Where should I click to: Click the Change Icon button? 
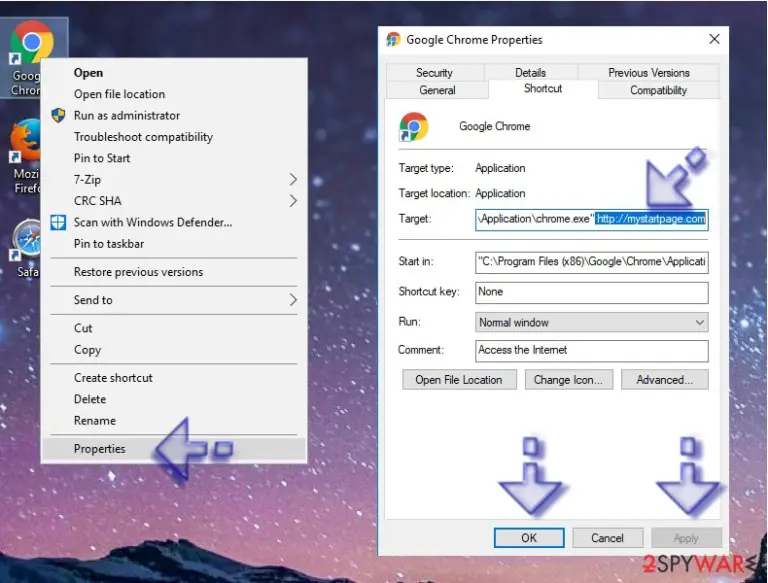569,380
